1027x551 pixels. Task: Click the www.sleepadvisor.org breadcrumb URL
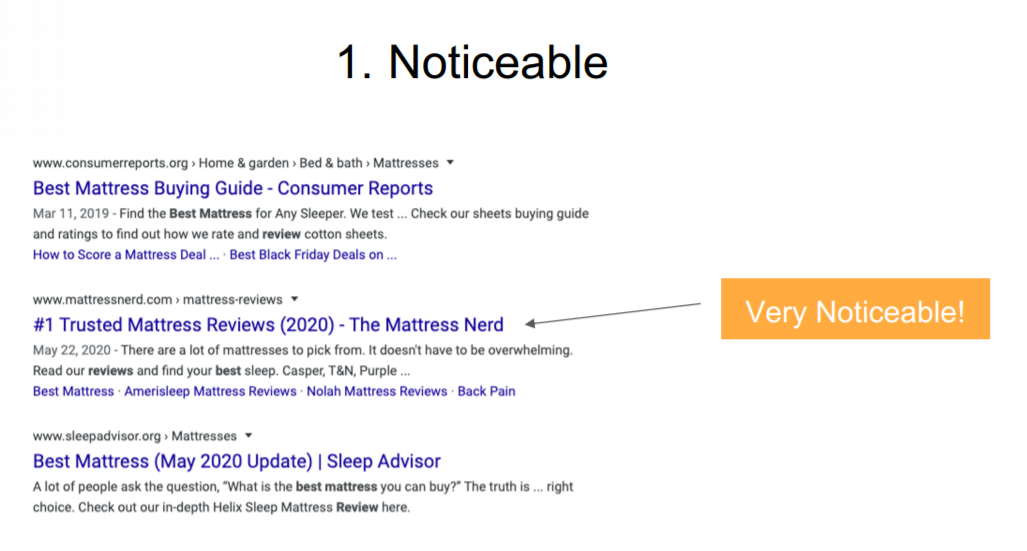[x=97, y=436]
